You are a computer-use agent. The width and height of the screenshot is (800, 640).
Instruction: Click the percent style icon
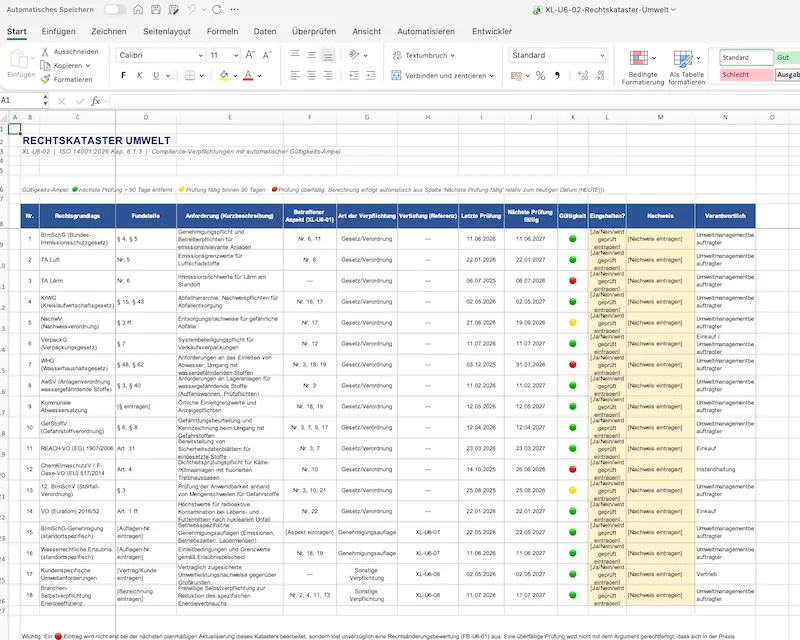(x=540, y=76)
